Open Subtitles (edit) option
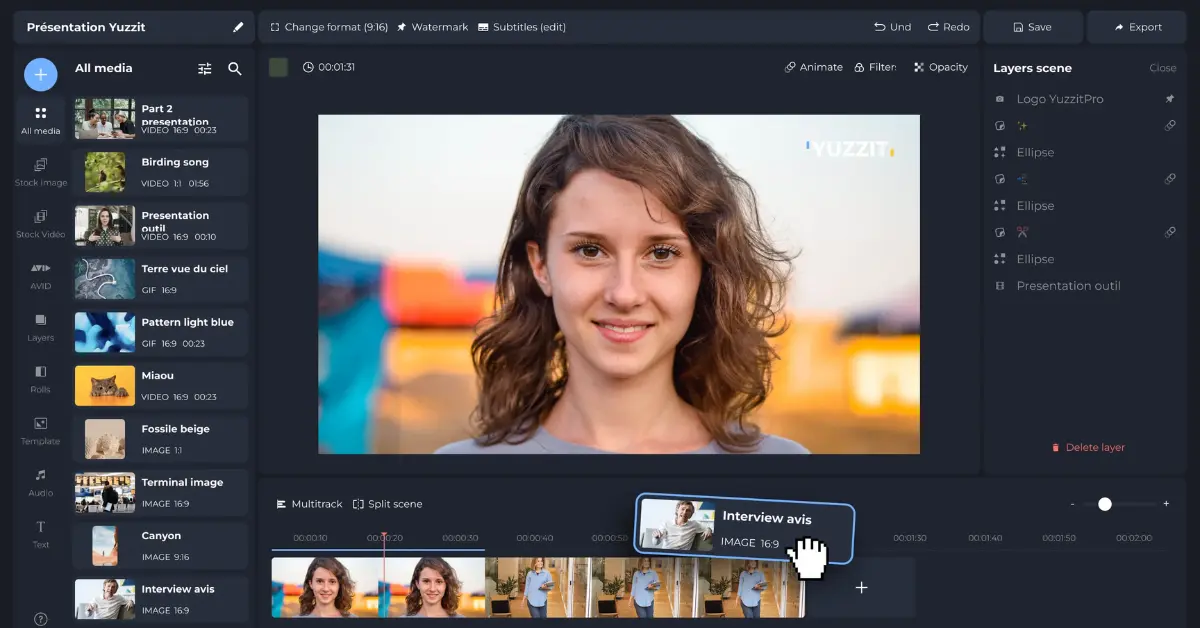Screen dimensions: 1200x628 click(x=522, y=27)
